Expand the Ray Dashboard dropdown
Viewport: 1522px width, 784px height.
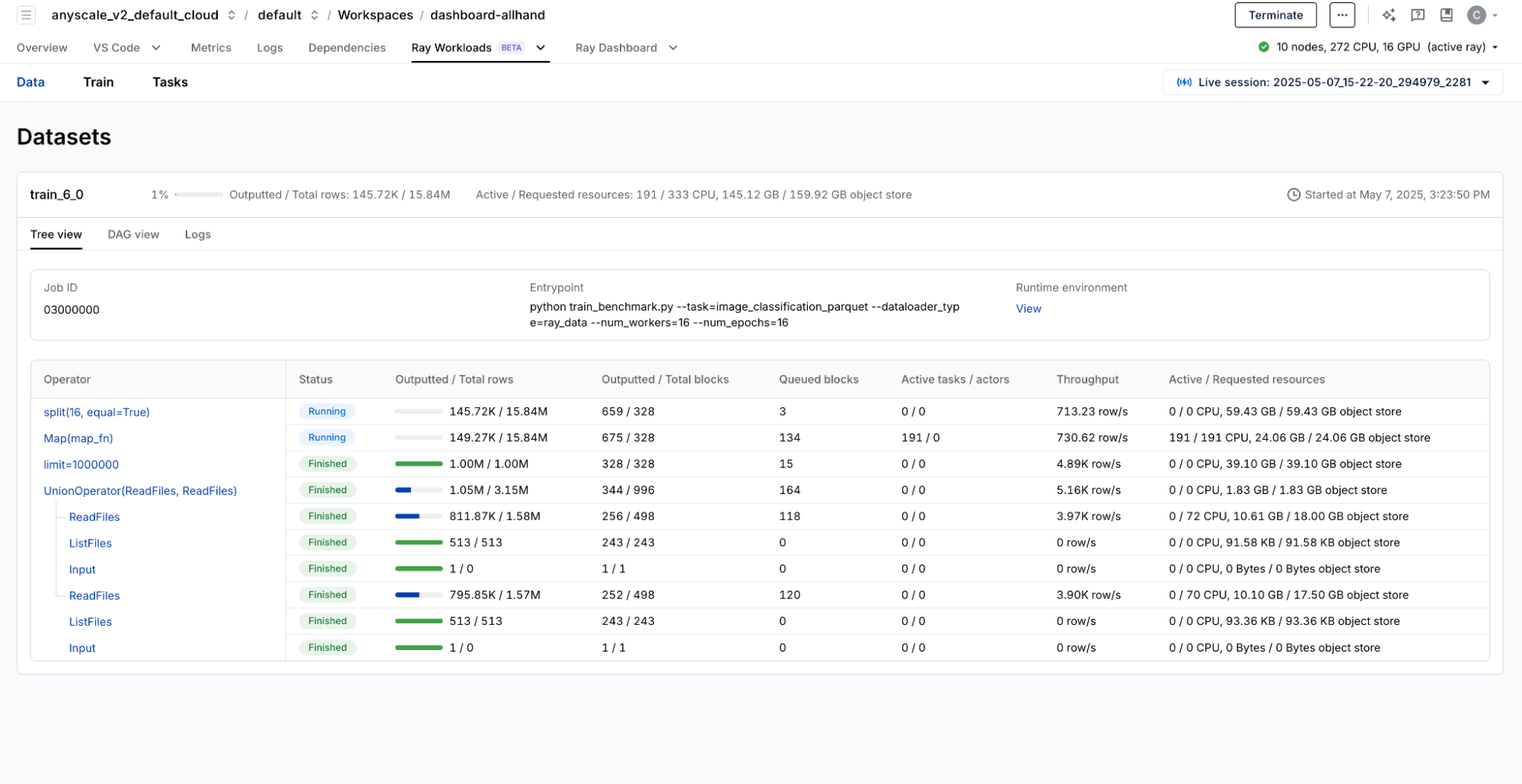(x=673, y=48)
